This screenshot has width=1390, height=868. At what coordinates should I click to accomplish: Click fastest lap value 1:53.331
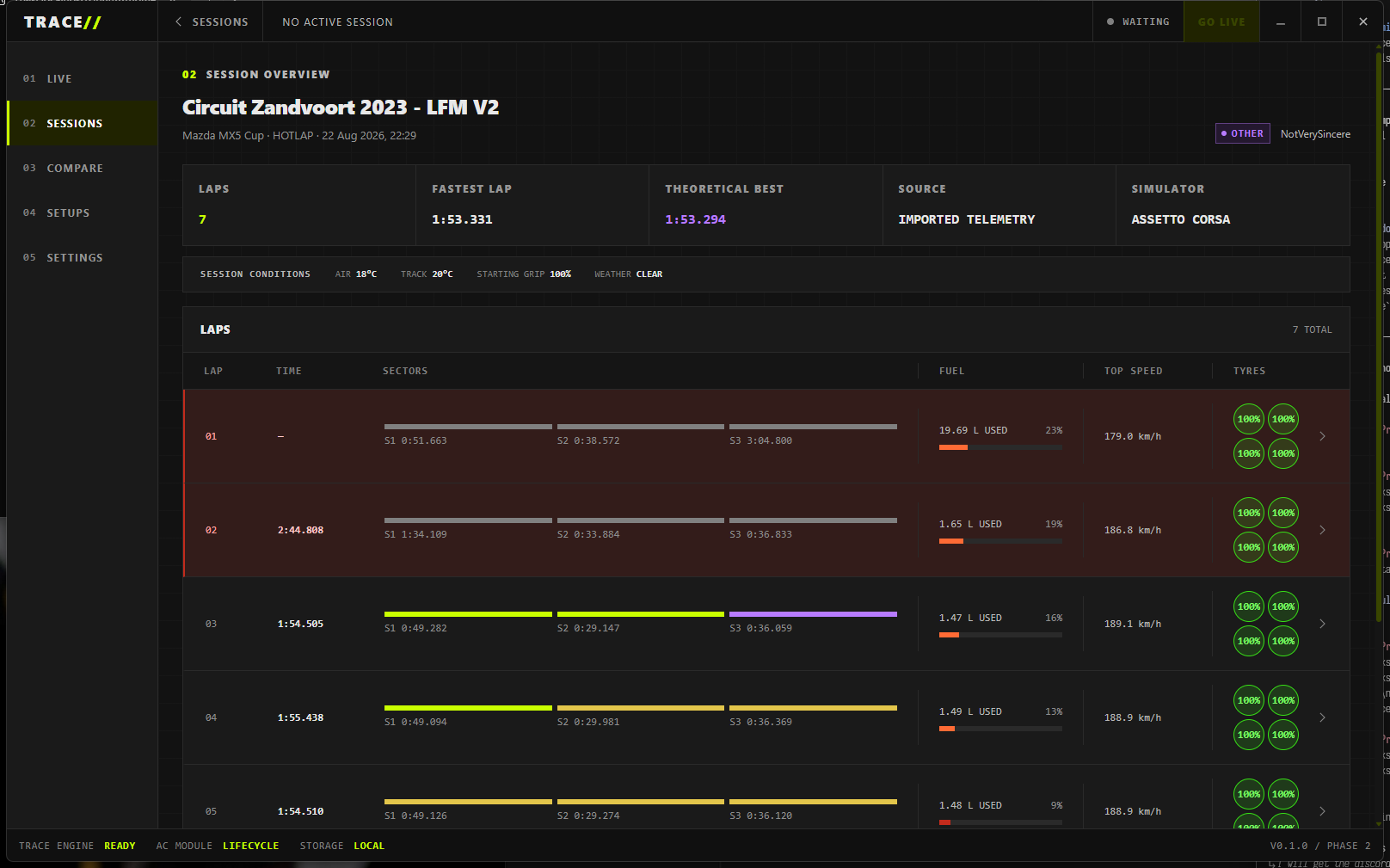coord(462,219)
